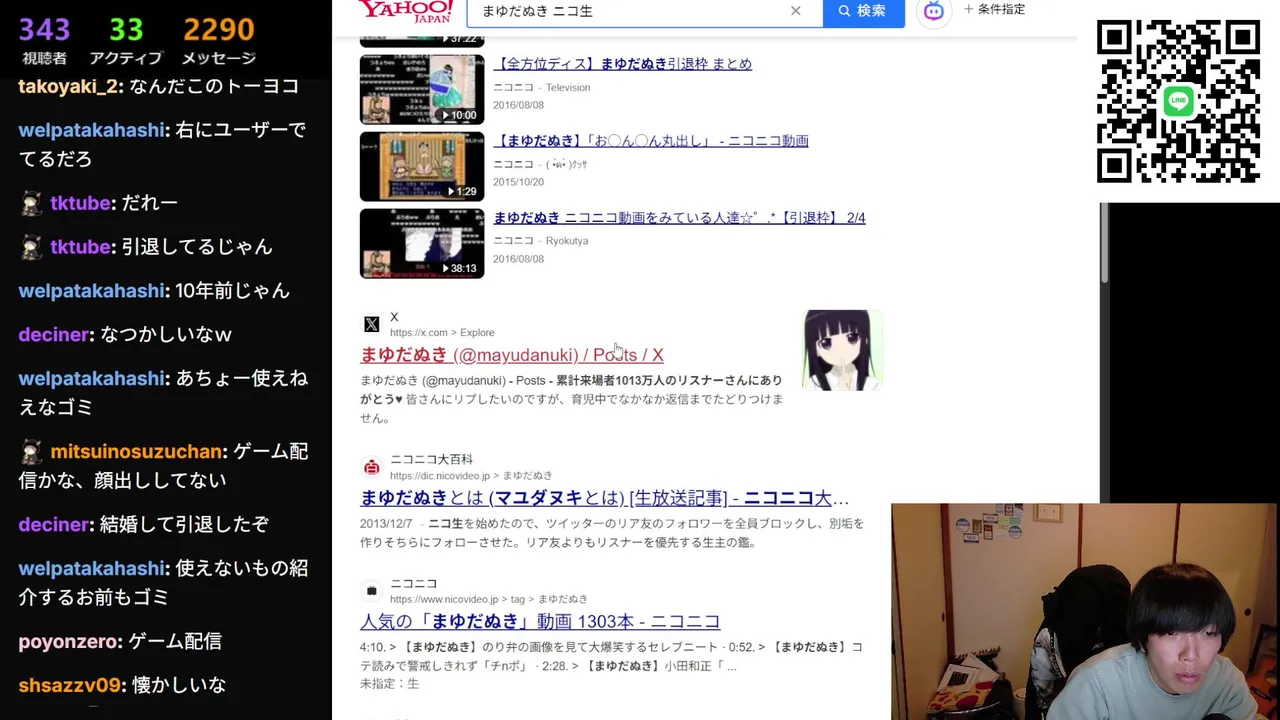Click tktube's avatar beside だれー message
Viewport: 1280px width, 720px height.
(32, 203)
